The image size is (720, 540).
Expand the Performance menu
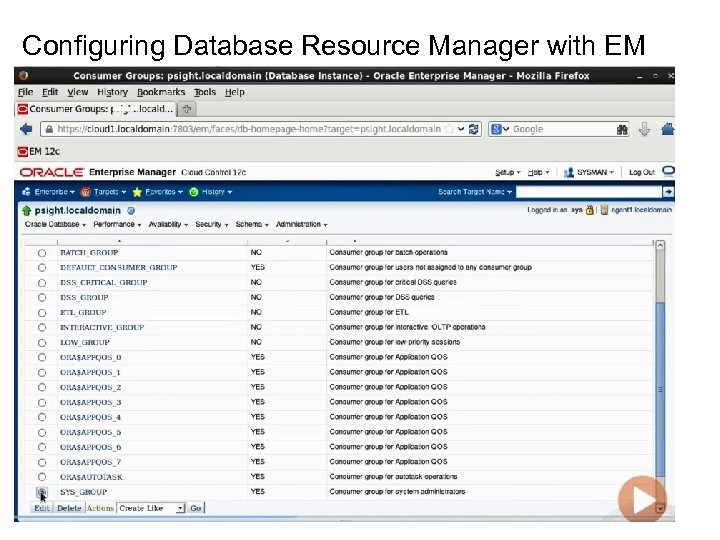click(x=117, y=225)
